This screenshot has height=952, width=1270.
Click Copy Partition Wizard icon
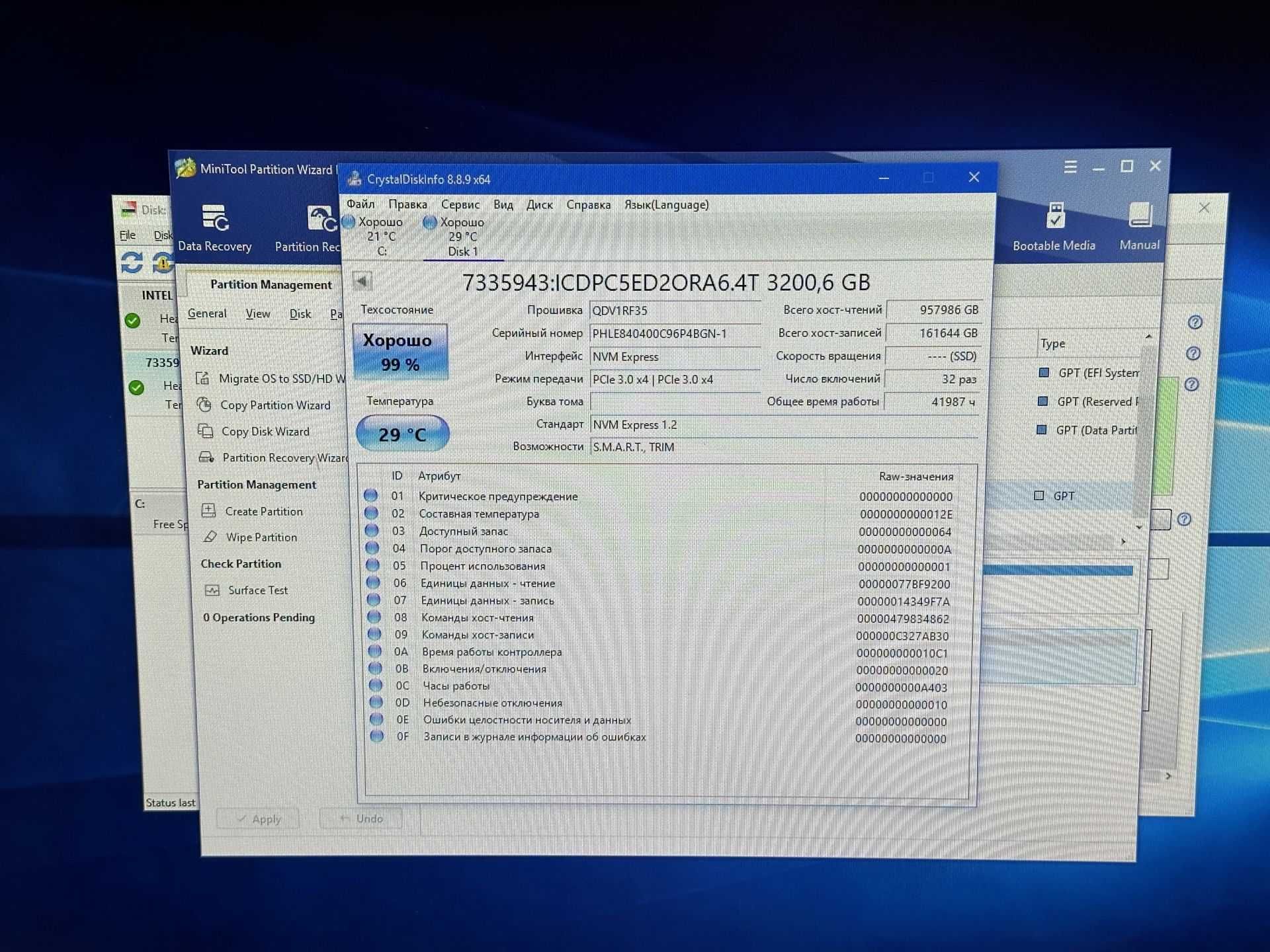(204, 405)
